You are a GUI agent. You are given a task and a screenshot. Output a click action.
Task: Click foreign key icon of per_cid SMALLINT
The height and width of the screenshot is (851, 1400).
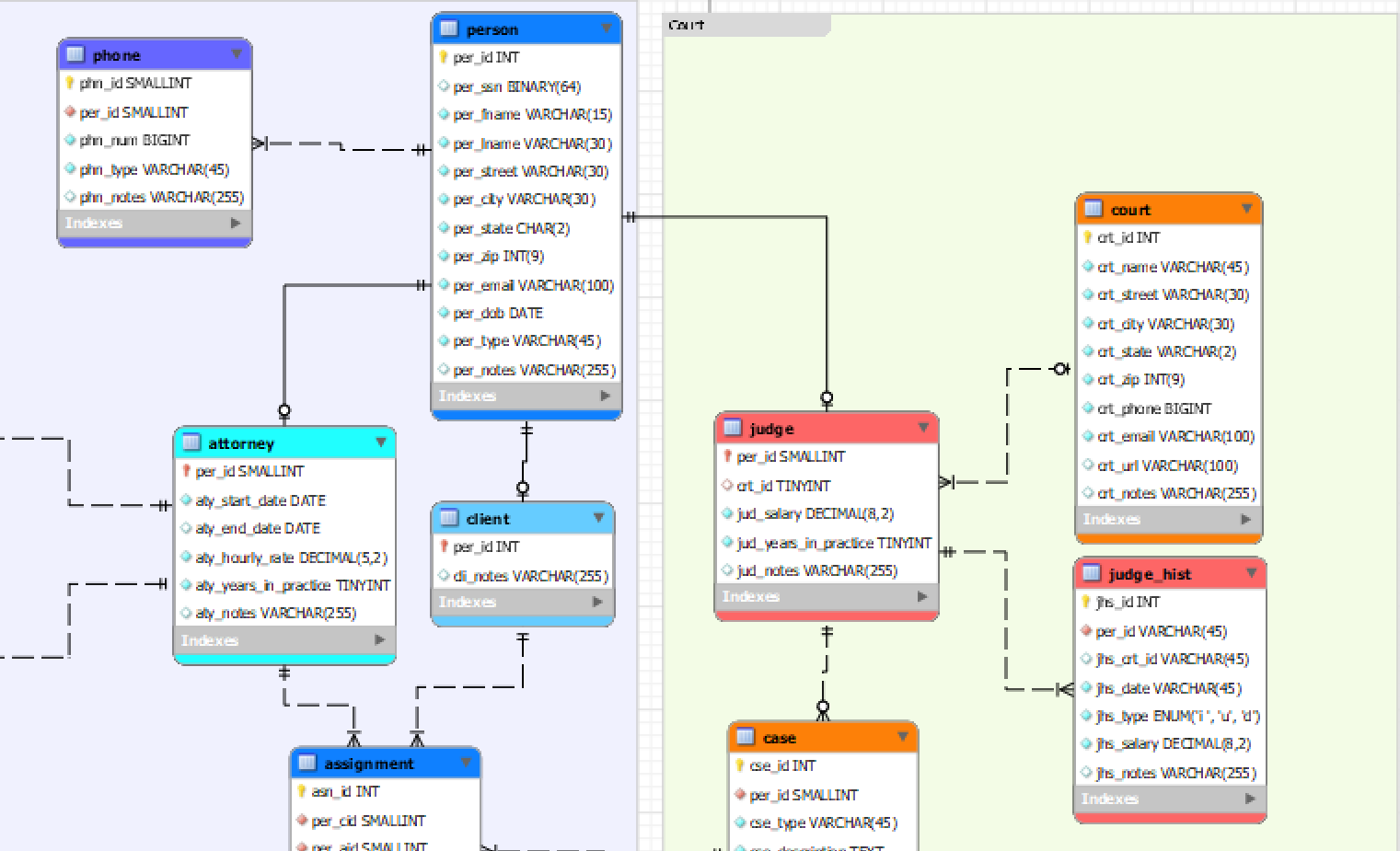coord(302,821)
